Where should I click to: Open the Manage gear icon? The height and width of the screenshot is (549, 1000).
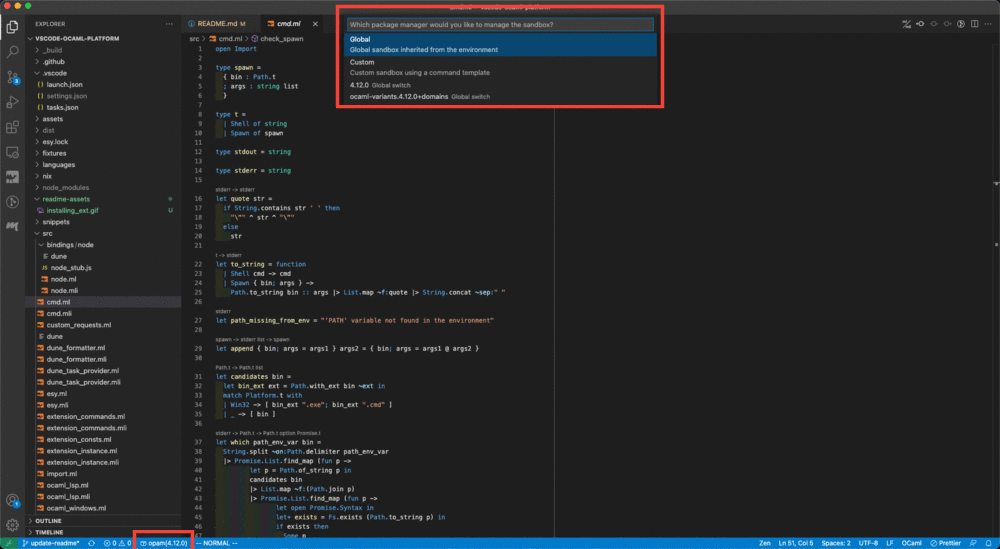pos(12,525)
